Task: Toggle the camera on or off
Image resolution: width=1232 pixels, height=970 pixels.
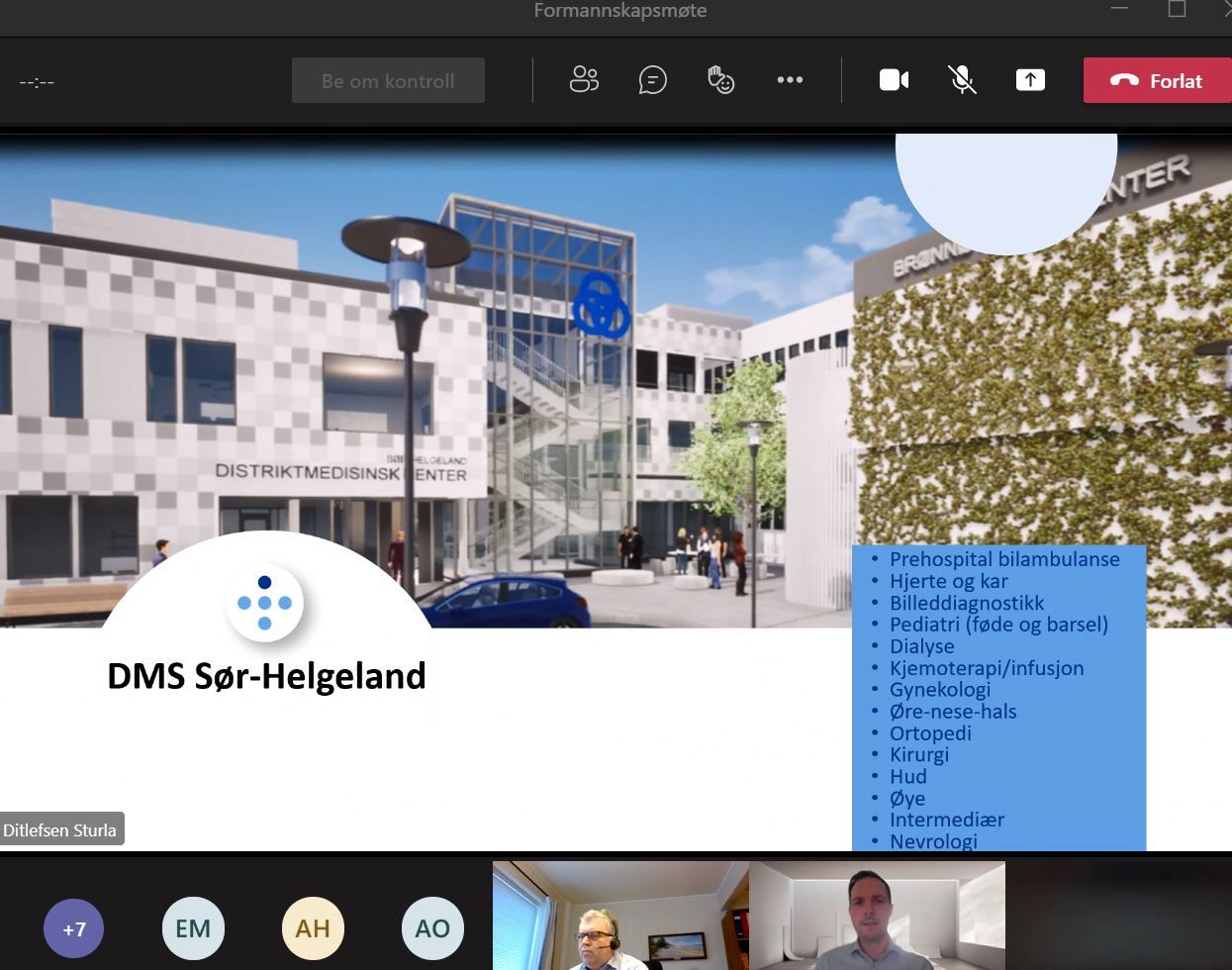Action: (x=894, y=80)
